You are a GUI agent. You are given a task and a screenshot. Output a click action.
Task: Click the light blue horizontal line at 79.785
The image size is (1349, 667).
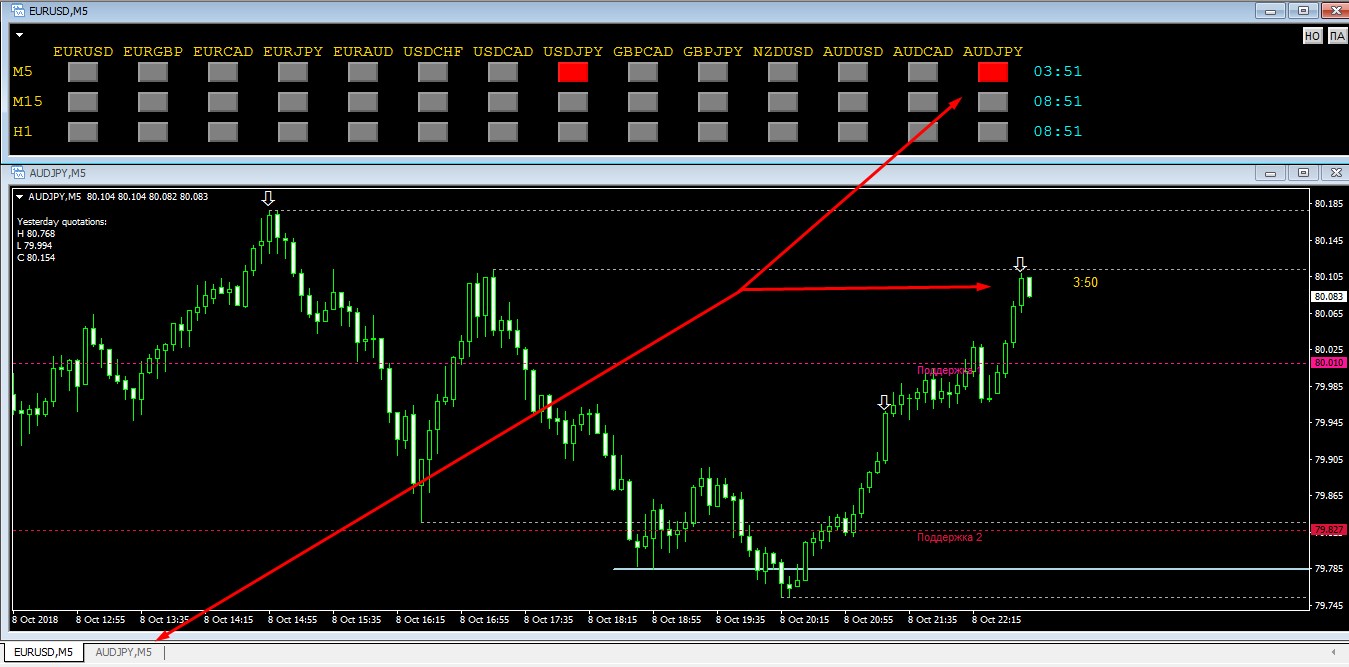click(960, 569)
